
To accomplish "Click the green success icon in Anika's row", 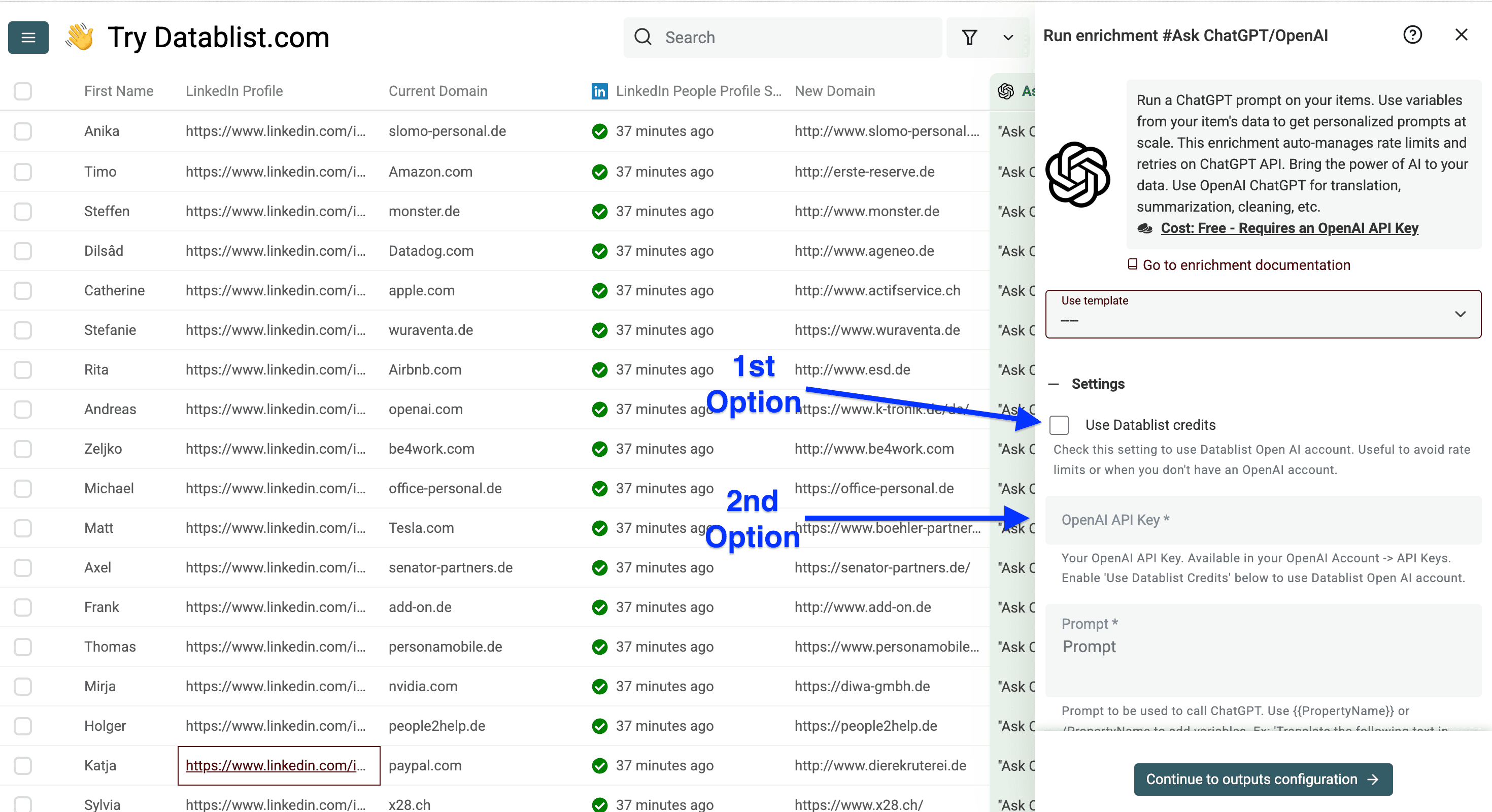I will click(x=600, y=131).
